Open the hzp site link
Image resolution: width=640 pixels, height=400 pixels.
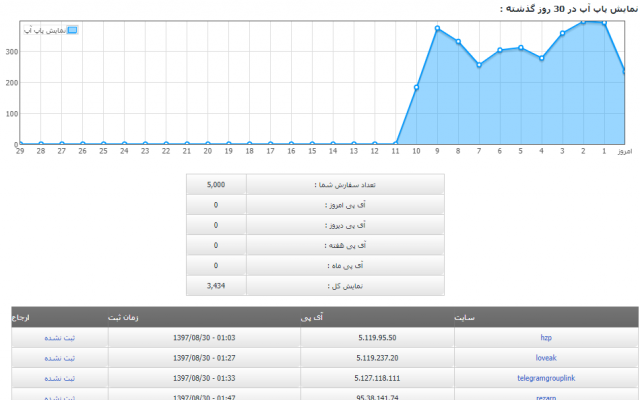point(546,338)
